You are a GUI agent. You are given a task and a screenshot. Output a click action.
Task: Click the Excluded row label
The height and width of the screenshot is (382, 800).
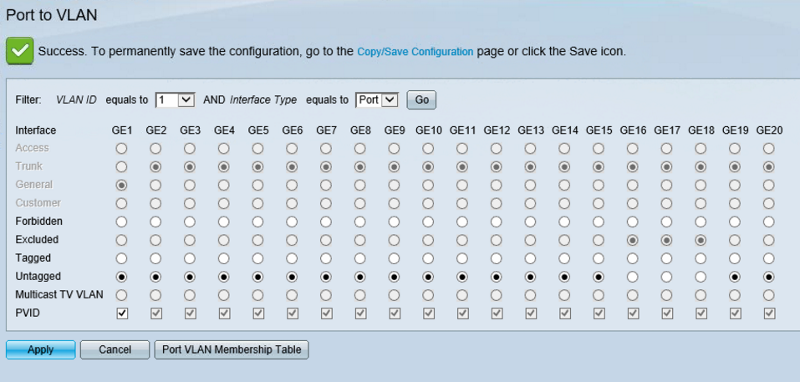click(37, 240)
